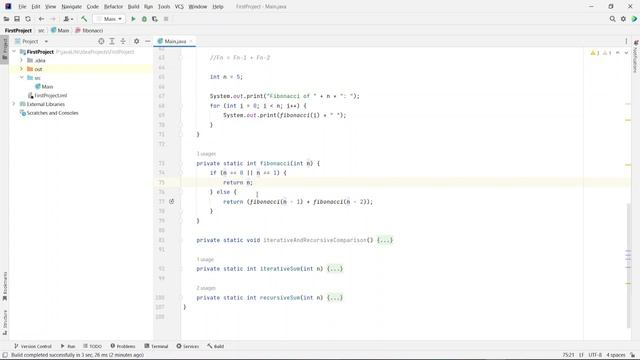Viewport: 640px width, 360px height.
Task: Select Scratches and Consoles tree item
Action: (49, 113)
